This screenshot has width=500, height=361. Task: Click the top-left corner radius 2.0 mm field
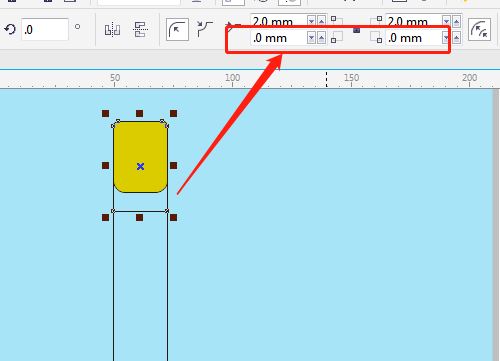point(279,22)
